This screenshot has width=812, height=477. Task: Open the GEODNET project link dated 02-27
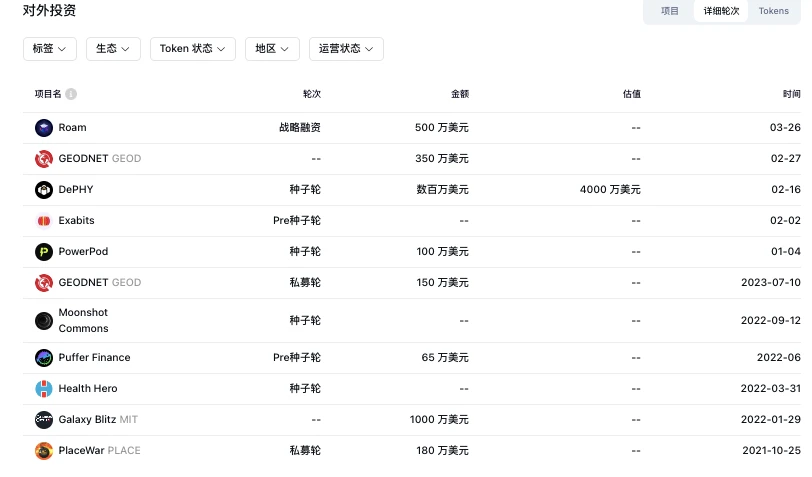[84, 159]
